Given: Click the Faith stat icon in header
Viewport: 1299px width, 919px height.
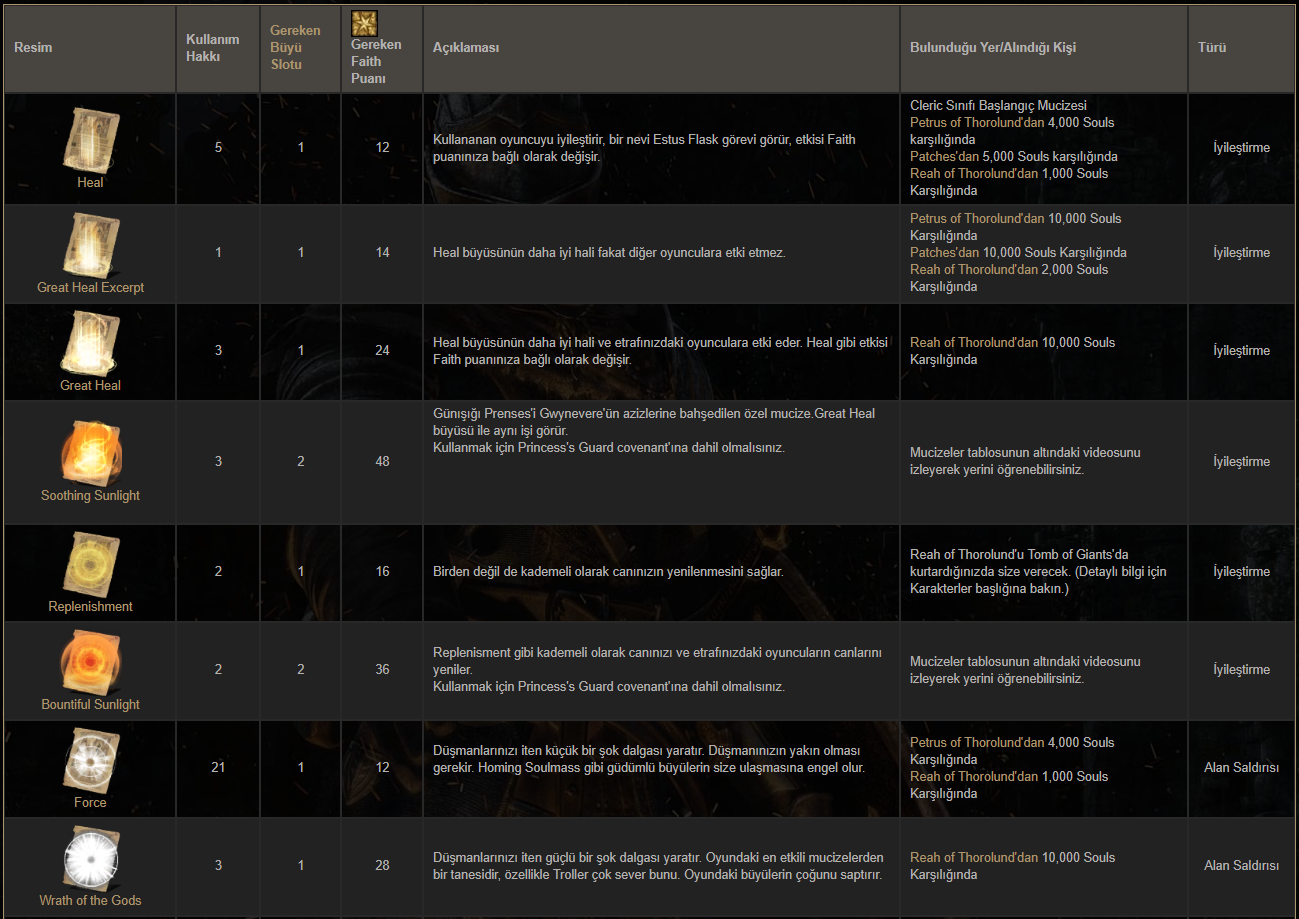Looking at the screenshot, I should (x=364, y=23).
